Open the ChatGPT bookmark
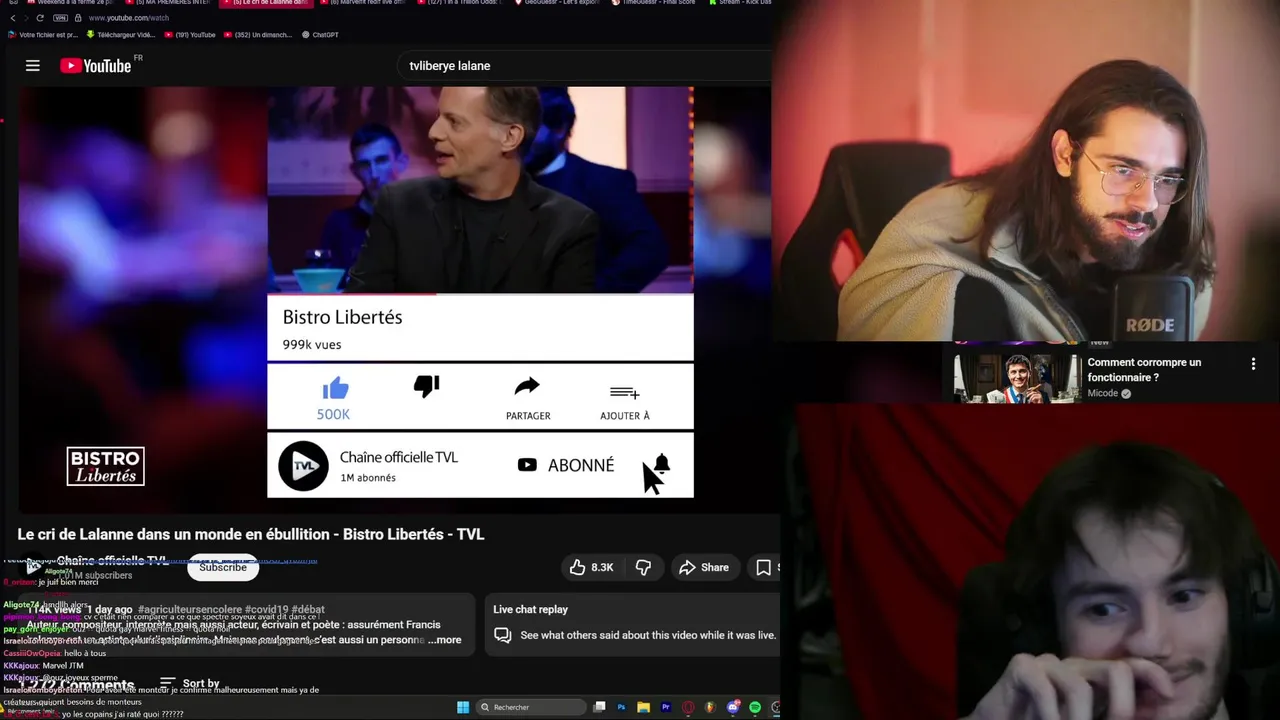 pyautogui.click(x=320, y=35)
